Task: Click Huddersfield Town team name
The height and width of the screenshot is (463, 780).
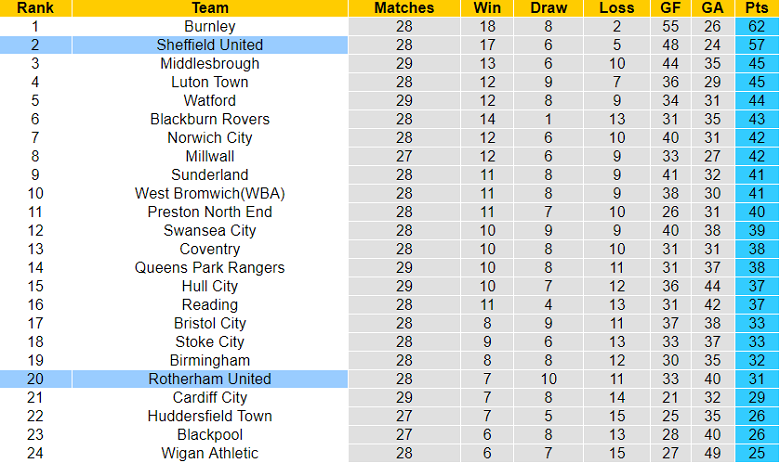Action: point(210,416)
